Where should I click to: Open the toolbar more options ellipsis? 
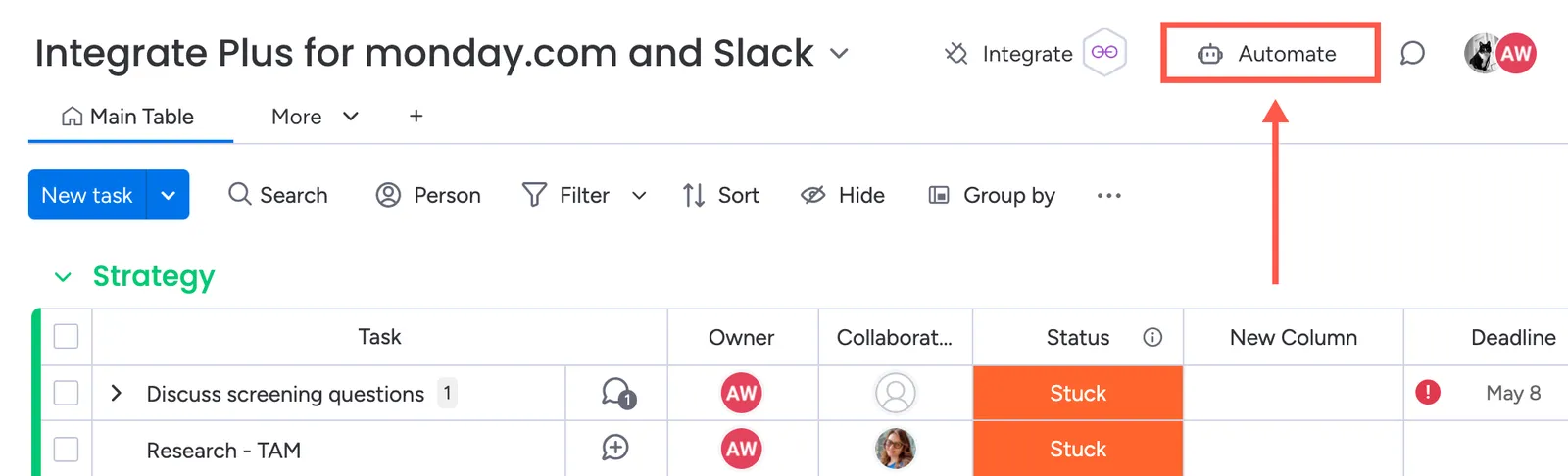[x=1109, y=196]
